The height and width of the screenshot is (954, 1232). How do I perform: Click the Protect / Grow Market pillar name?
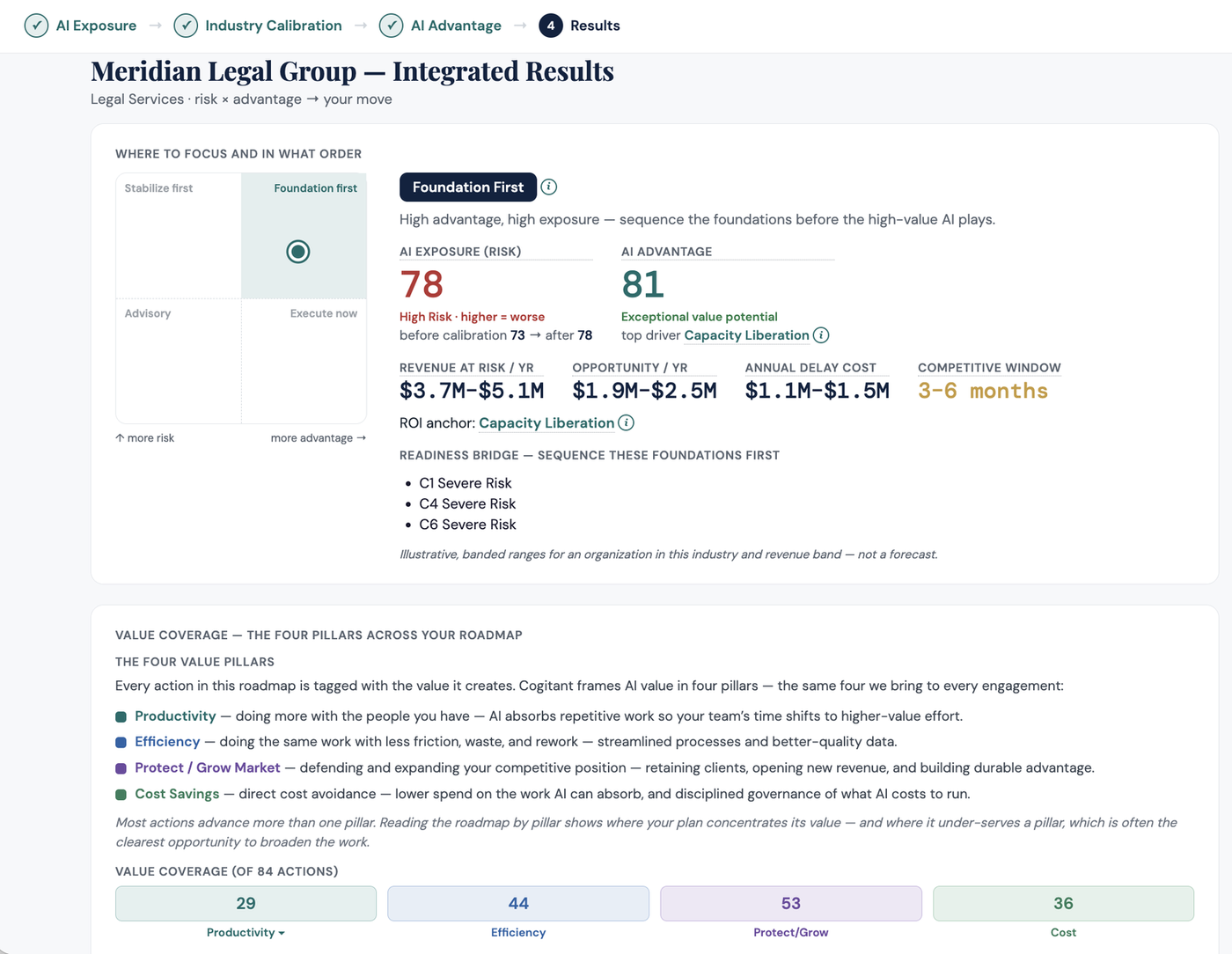pos(208,768)
